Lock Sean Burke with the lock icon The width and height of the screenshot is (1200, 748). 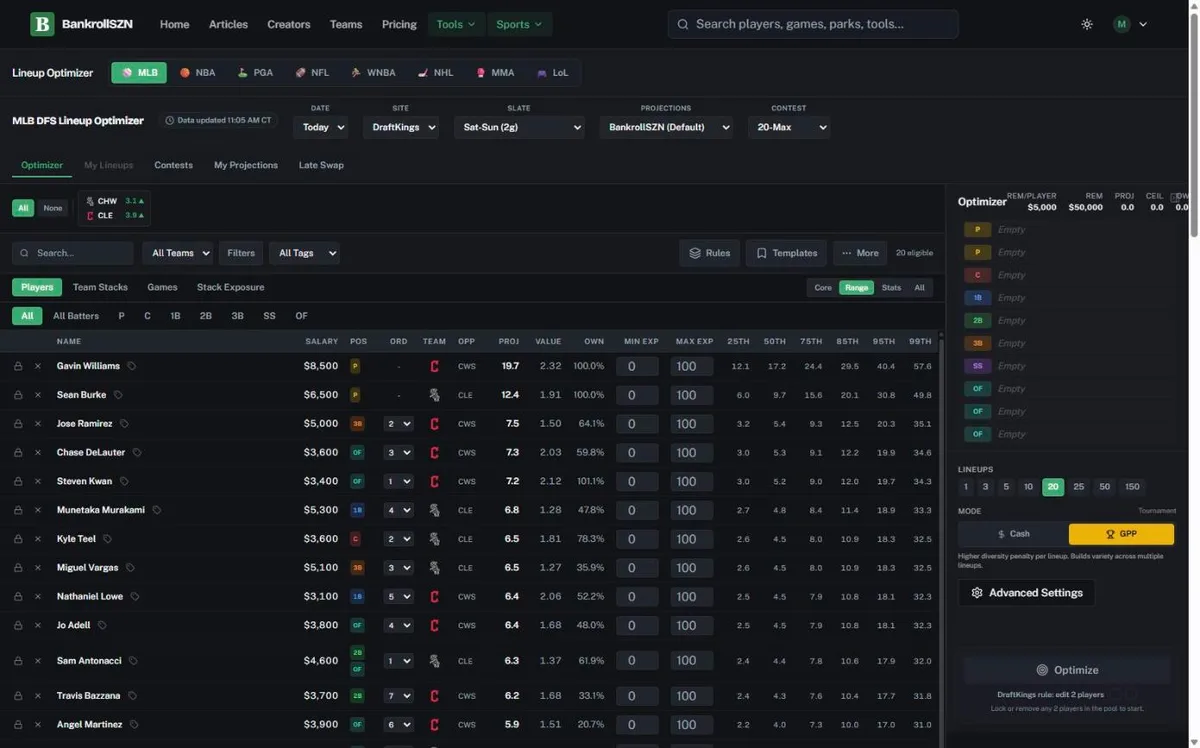coord(18,395)
